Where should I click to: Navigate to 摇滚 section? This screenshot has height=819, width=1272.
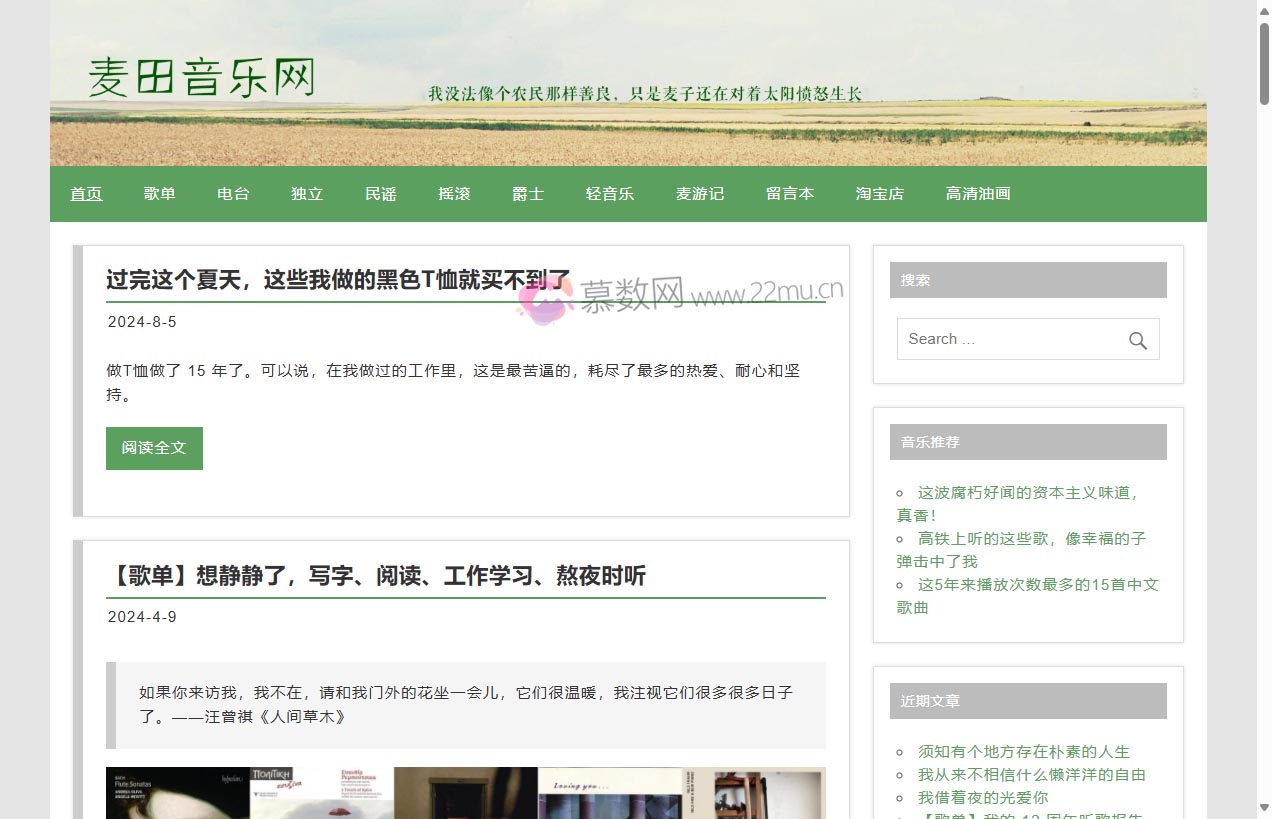click(x=454, y=194)
